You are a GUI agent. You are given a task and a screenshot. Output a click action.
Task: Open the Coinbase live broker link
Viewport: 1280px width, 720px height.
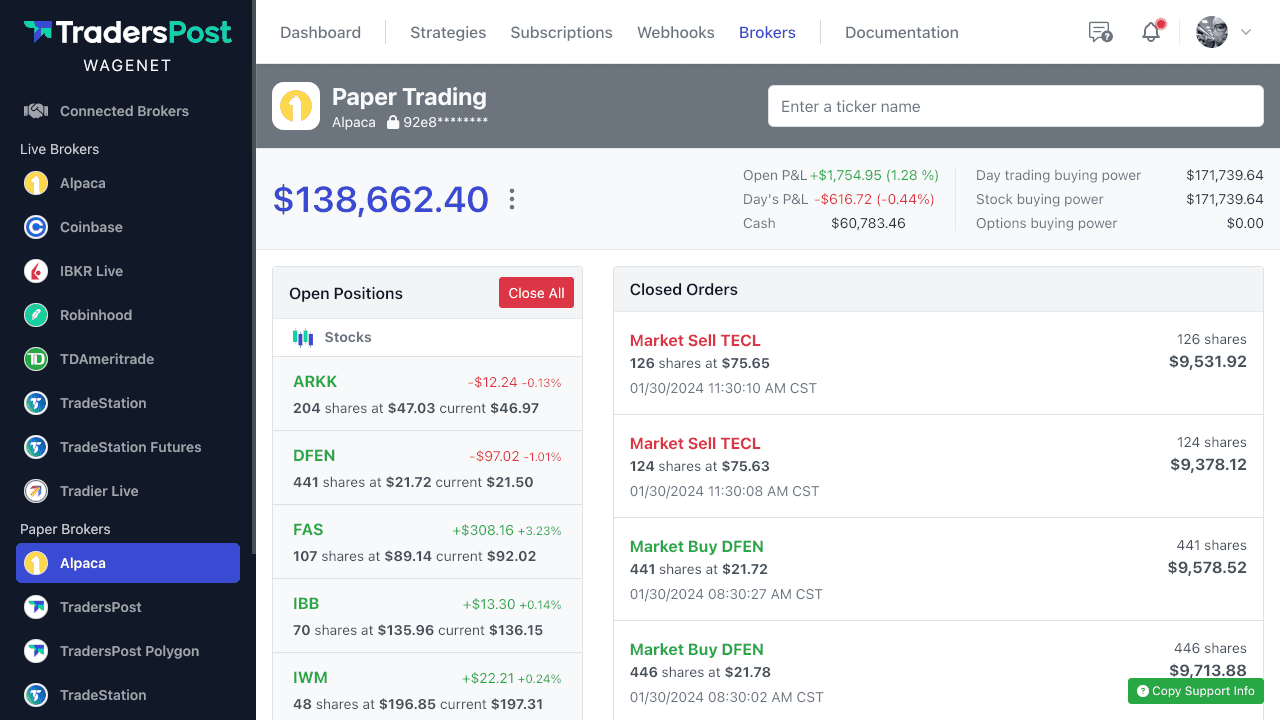pyautogui.click(x=128, y=227)
